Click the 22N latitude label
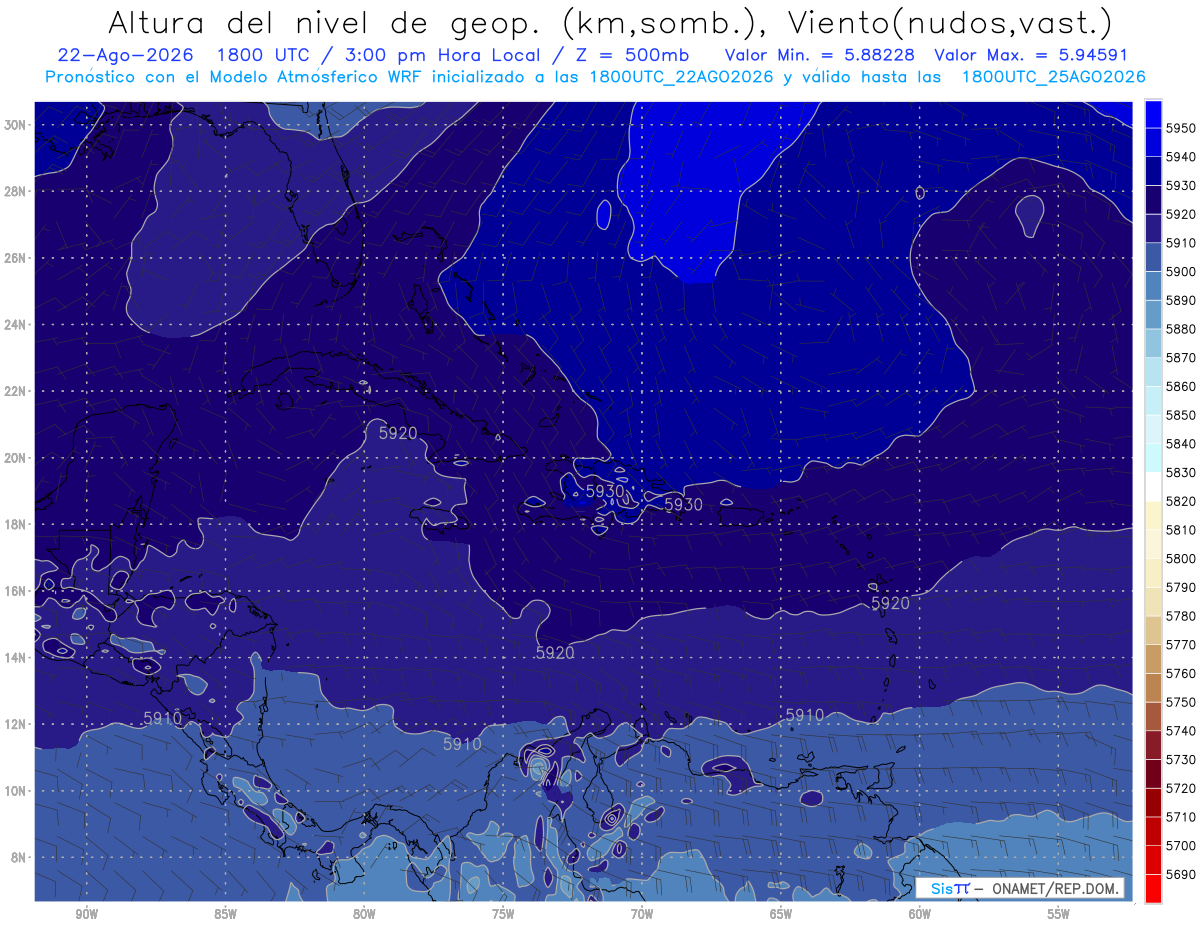The height and width of the screenshot is (927, 1200). [x=15, y=391]
